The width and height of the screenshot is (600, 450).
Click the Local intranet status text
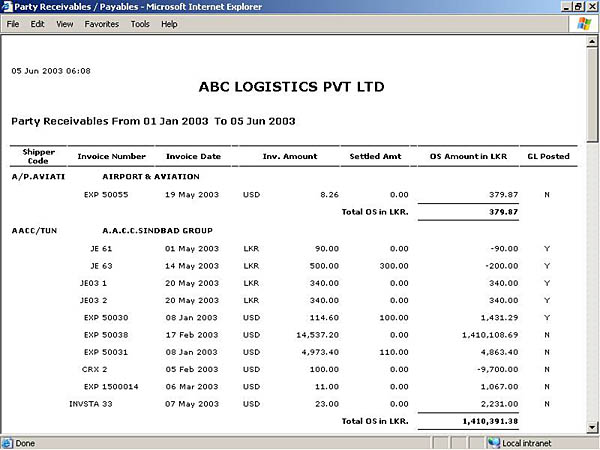(x=527, y=443)
